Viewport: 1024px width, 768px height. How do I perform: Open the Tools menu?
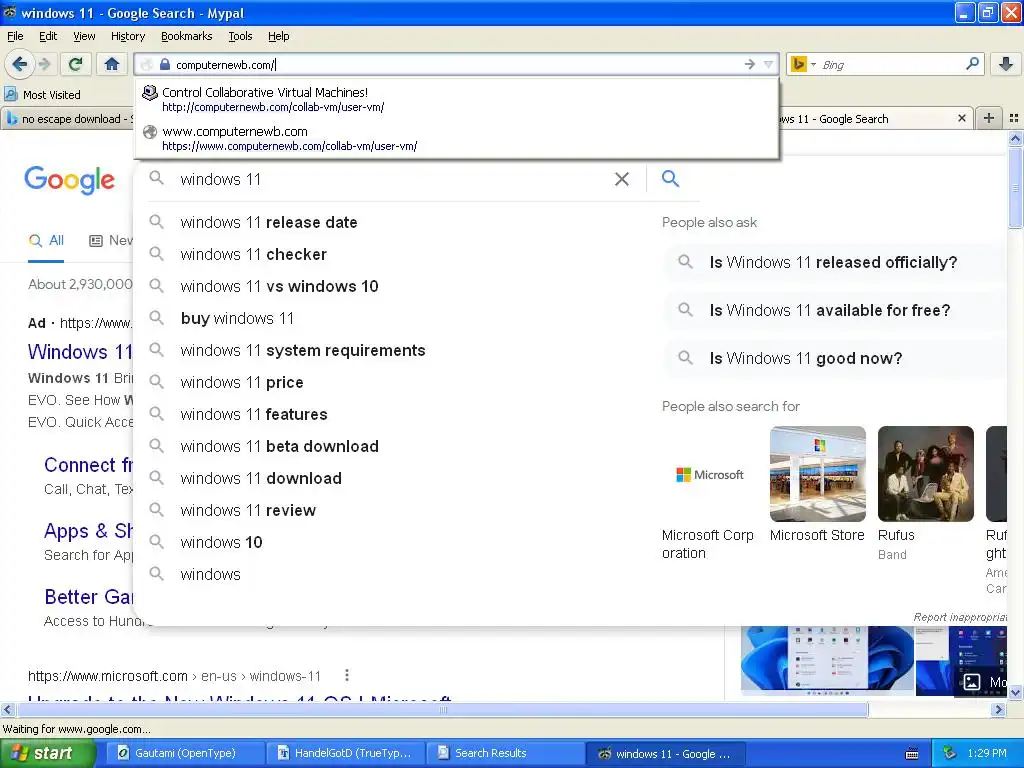240,36
